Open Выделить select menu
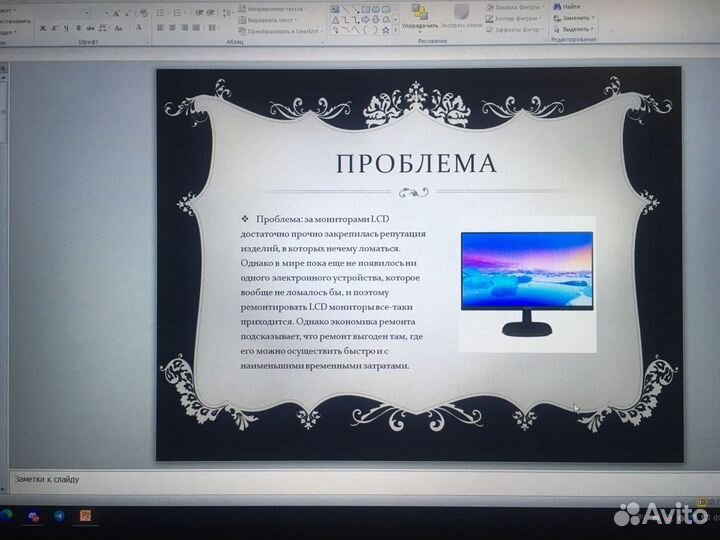The image size is (720, 540). 574,29
